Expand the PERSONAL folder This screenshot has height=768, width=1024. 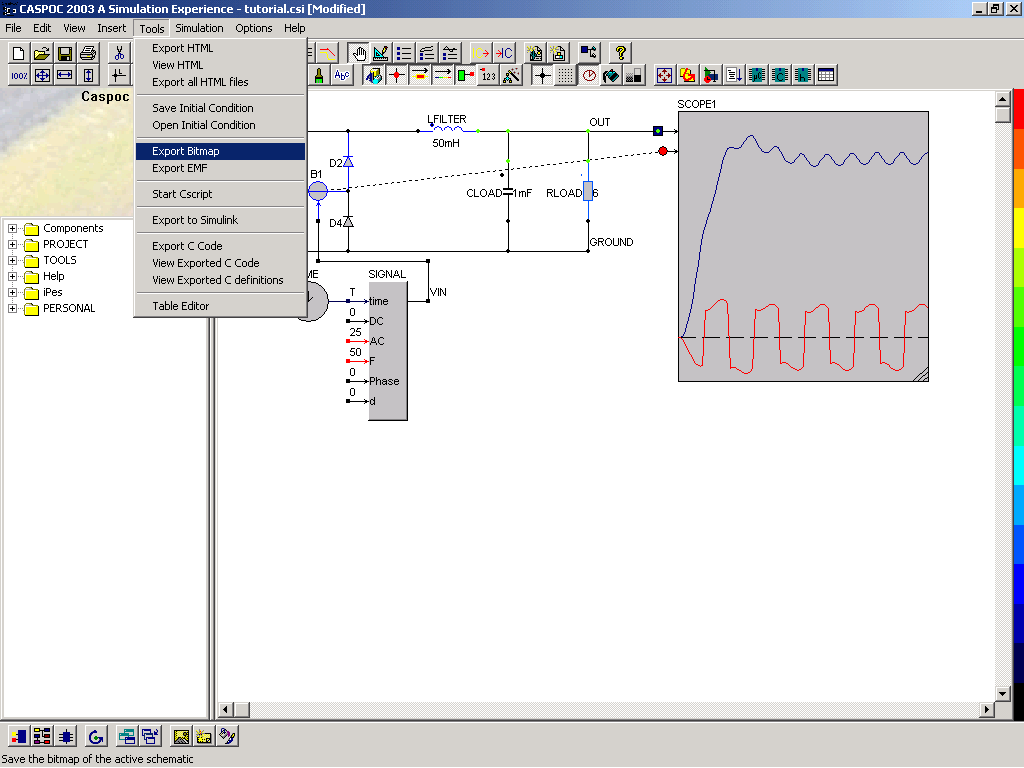[x=12, y=308]
